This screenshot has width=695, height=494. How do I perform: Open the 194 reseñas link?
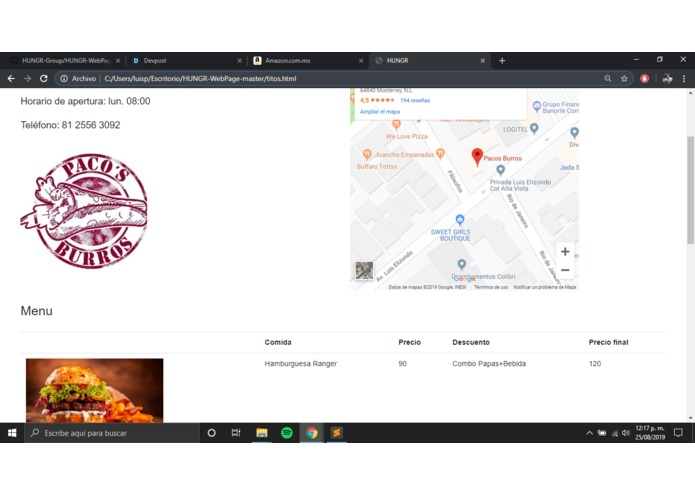click(415, 101)
